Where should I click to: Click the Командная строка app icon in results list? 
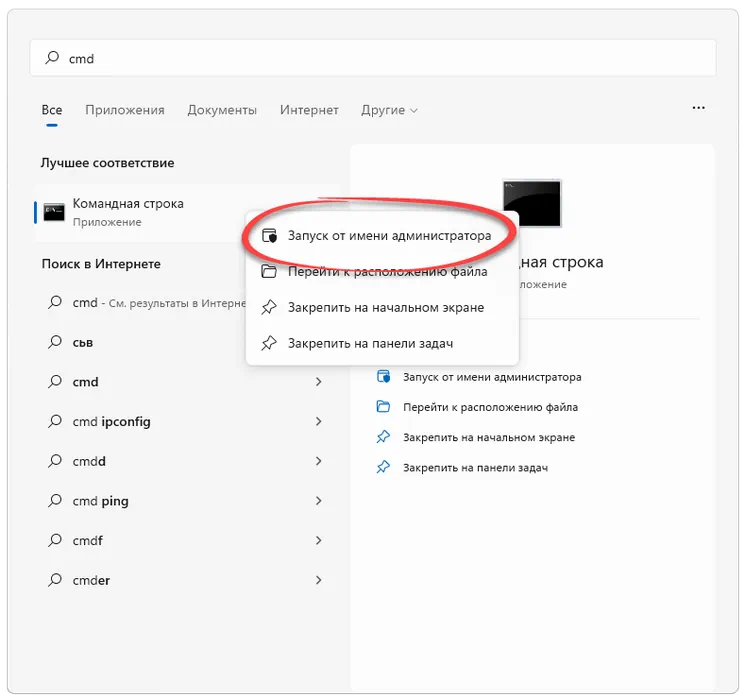(54, 212)
